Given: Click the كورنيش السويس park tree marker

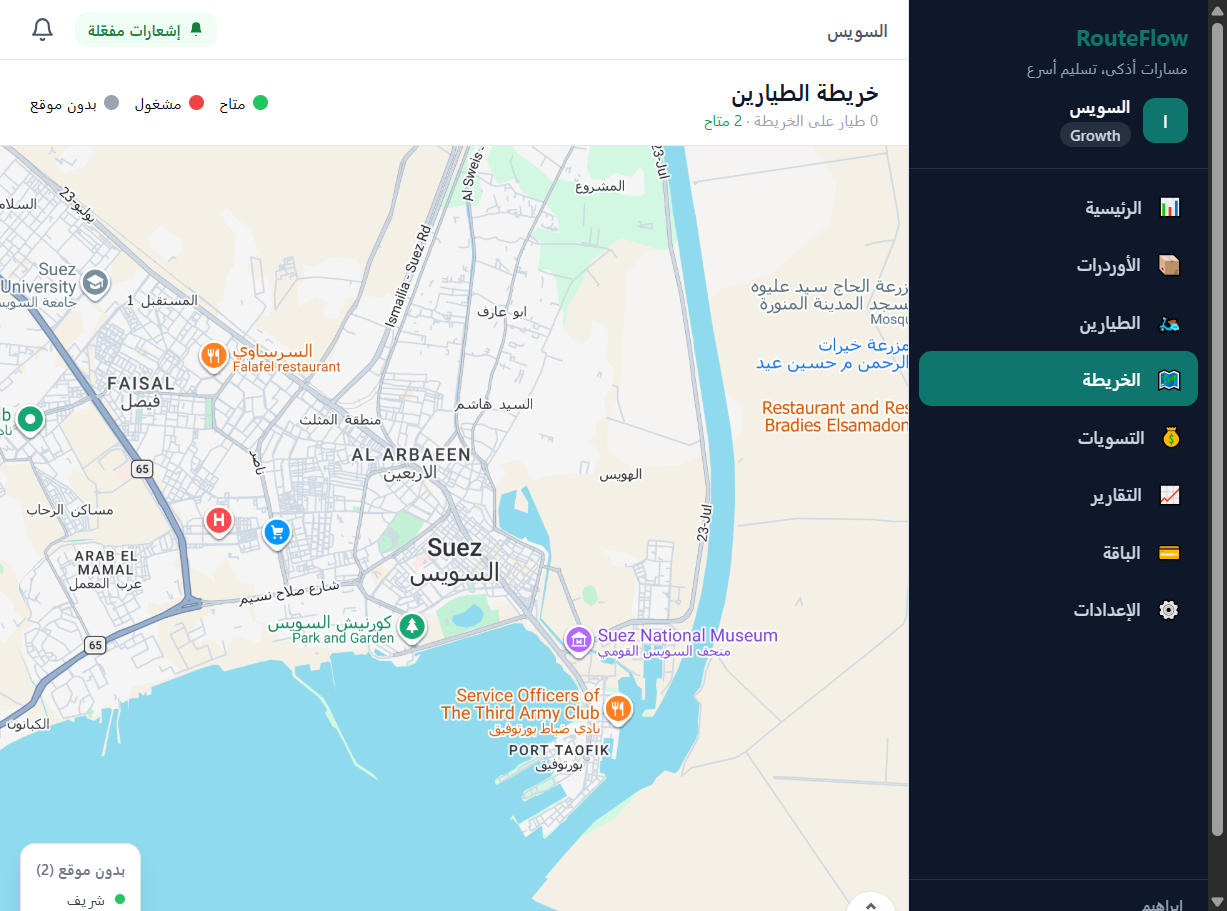Looking at the screenshot, I should [412, 628].
